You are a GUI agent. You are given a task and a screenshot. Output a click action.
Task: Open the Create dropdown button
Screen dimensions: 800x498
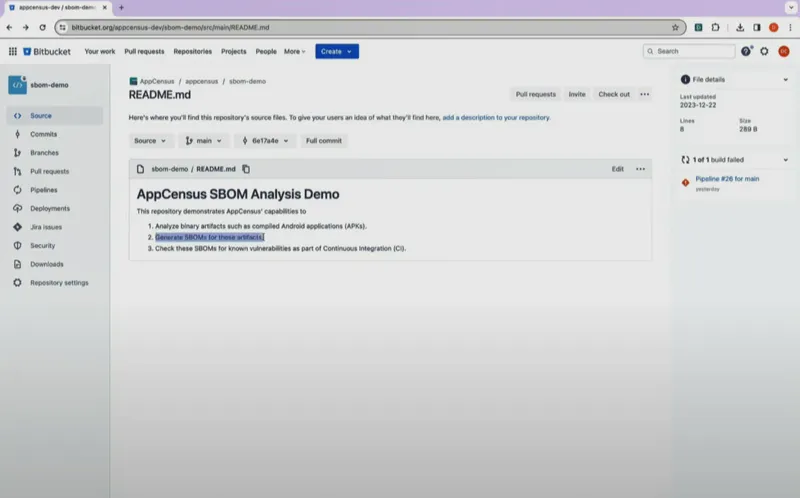point(337,52)
